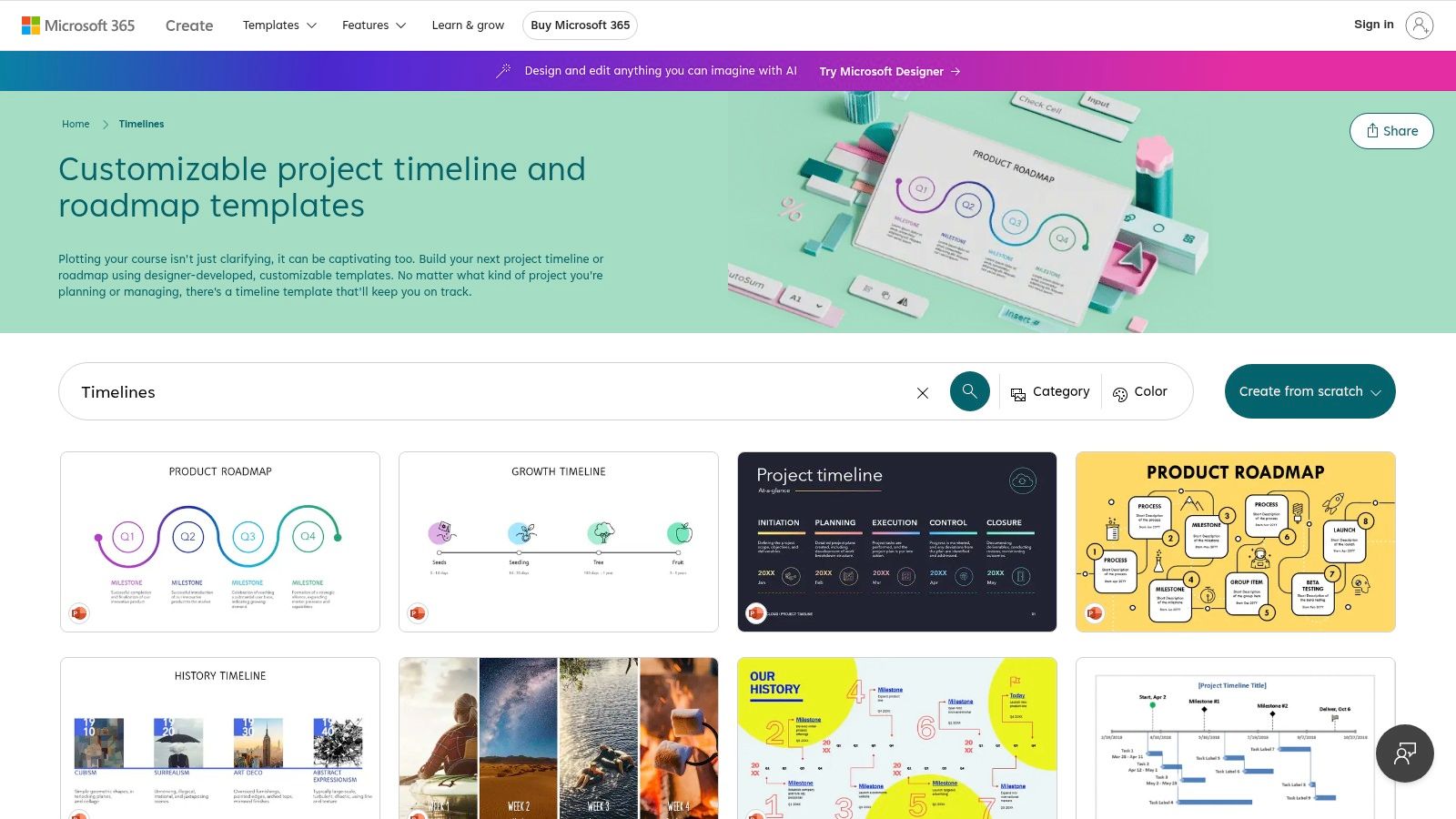Expand the Features dropdown
1456x819 pixels.
tap(372, 25)
